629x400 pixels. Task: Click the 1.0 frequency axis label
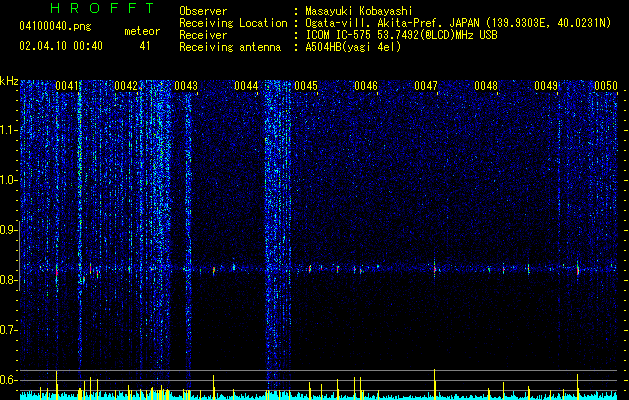[9, 181]
